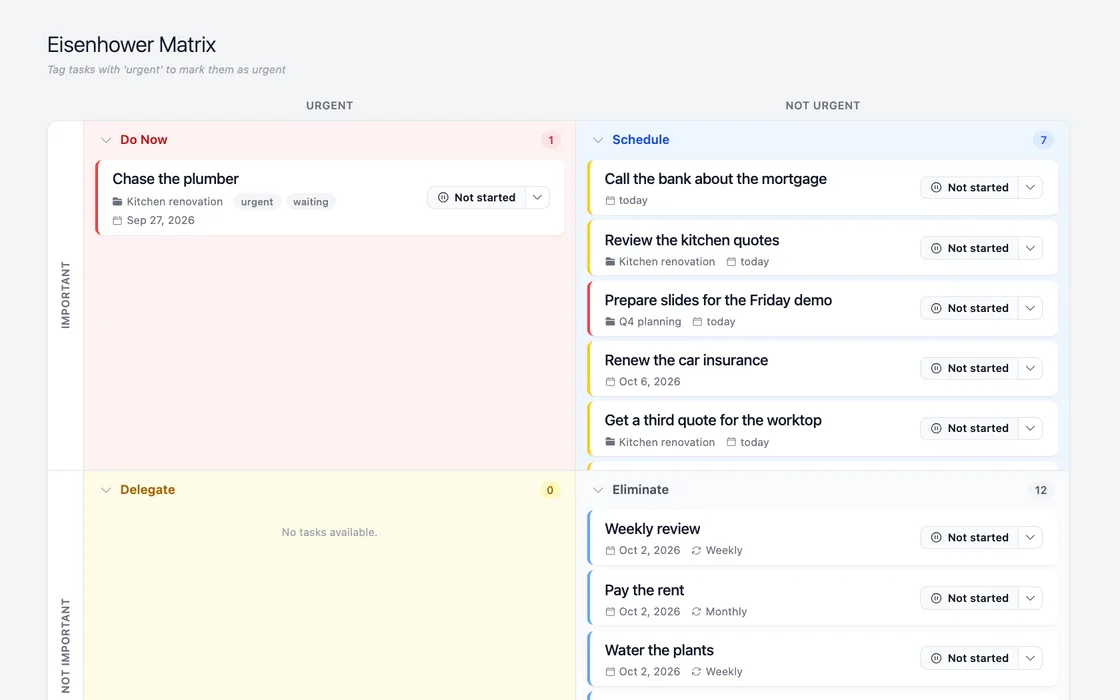The image size is (1120, 700).
Task: Collapse the Eliminate quadrant header
Action: tap(598, 490)
